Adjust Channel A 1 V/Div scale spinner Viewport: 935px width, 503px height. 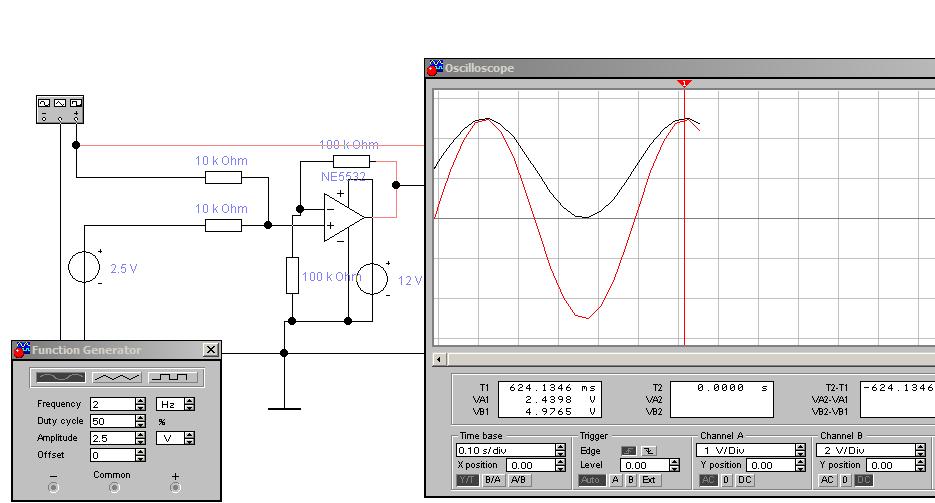pos(799,451)
